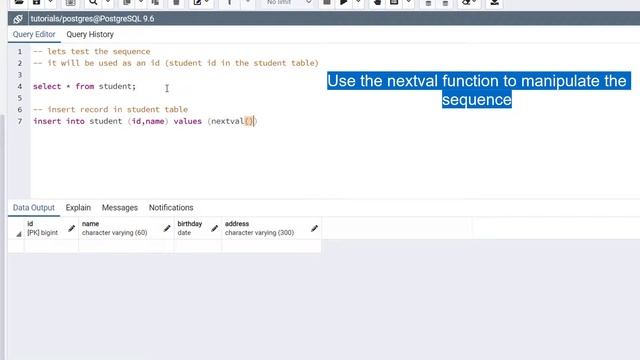Click line number 7 in the gutter
This screenshot has height=360, width=640.
tap(20, 121)
